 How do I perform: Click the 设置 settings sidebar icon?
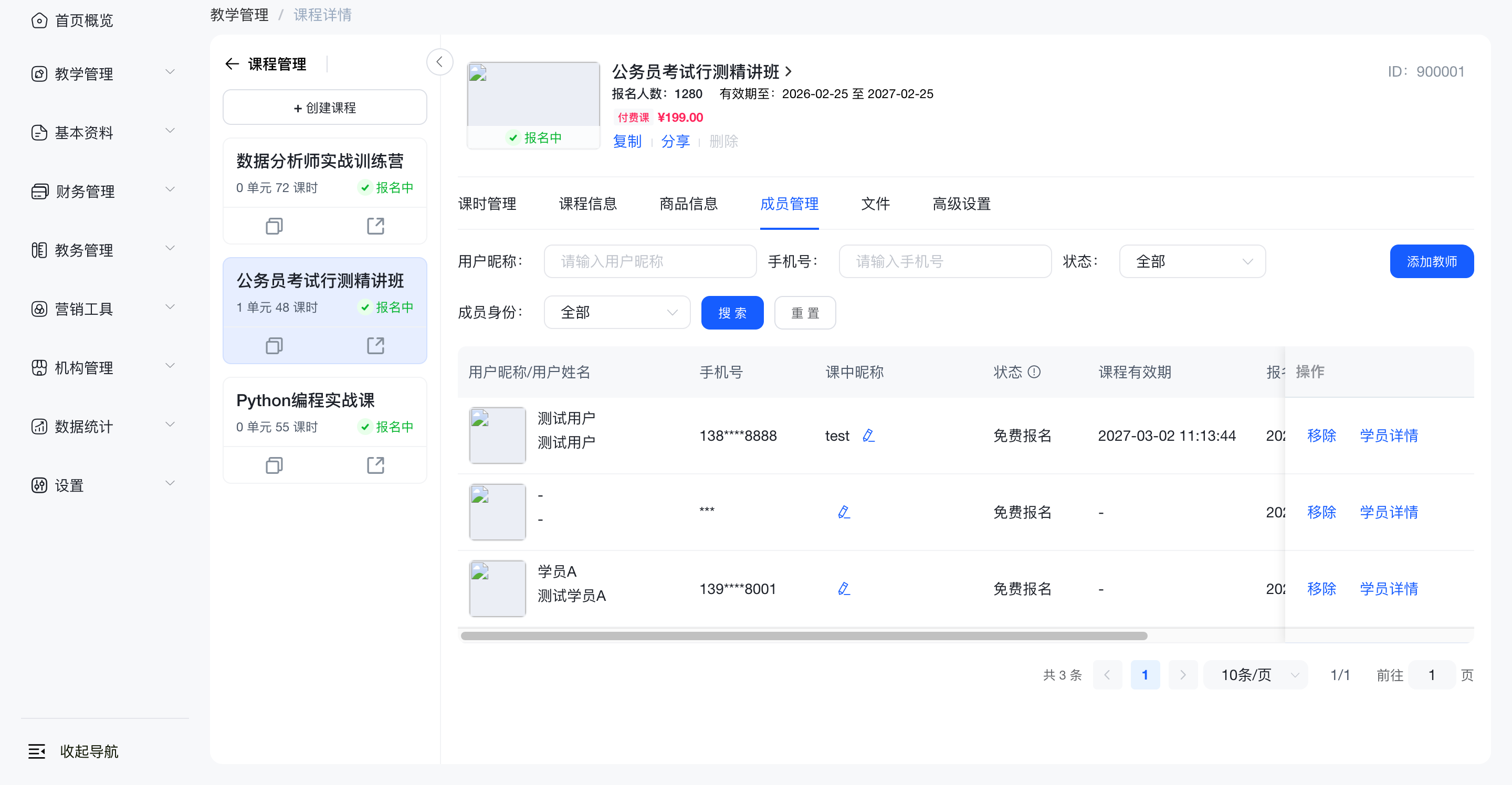click(39, 485)
